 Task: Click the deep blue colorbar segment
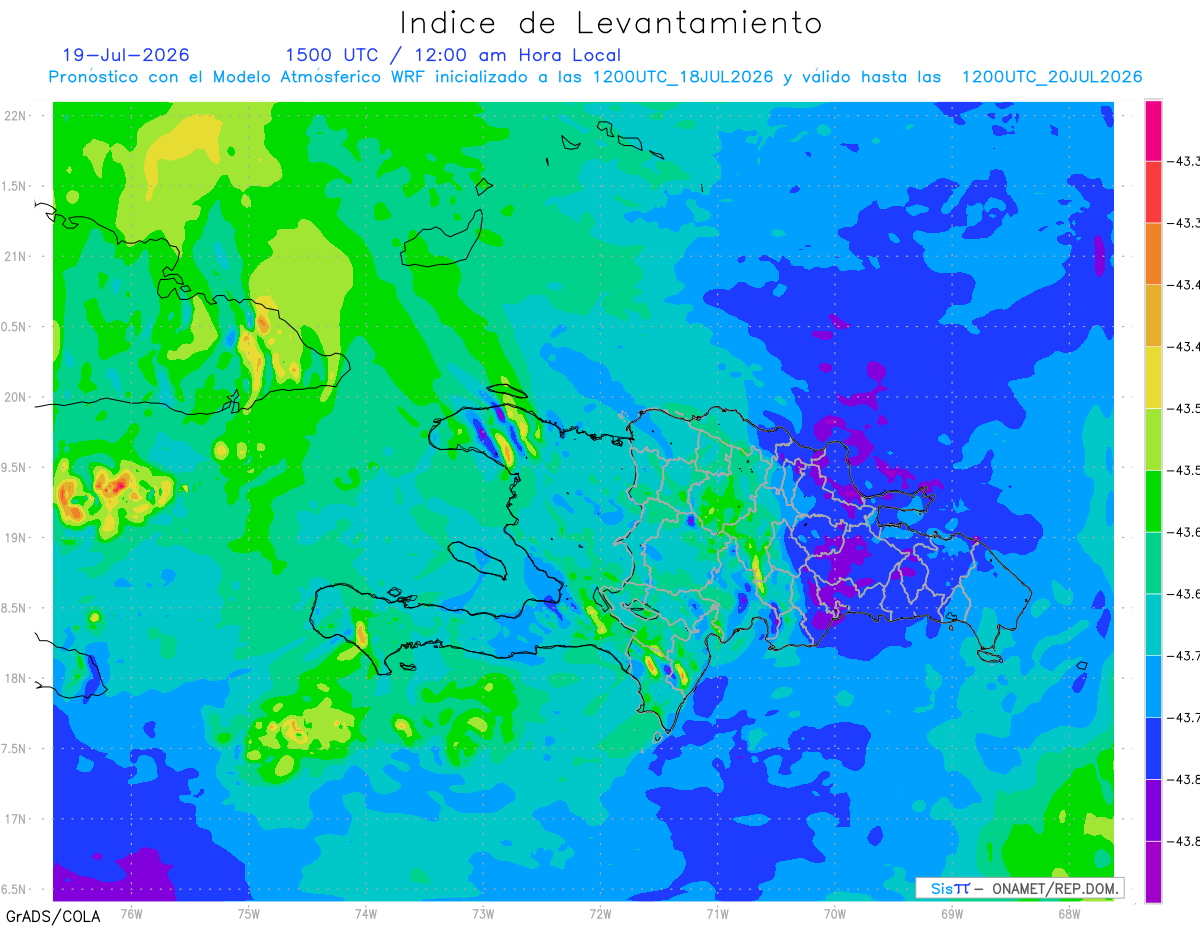pos(1153,748)
